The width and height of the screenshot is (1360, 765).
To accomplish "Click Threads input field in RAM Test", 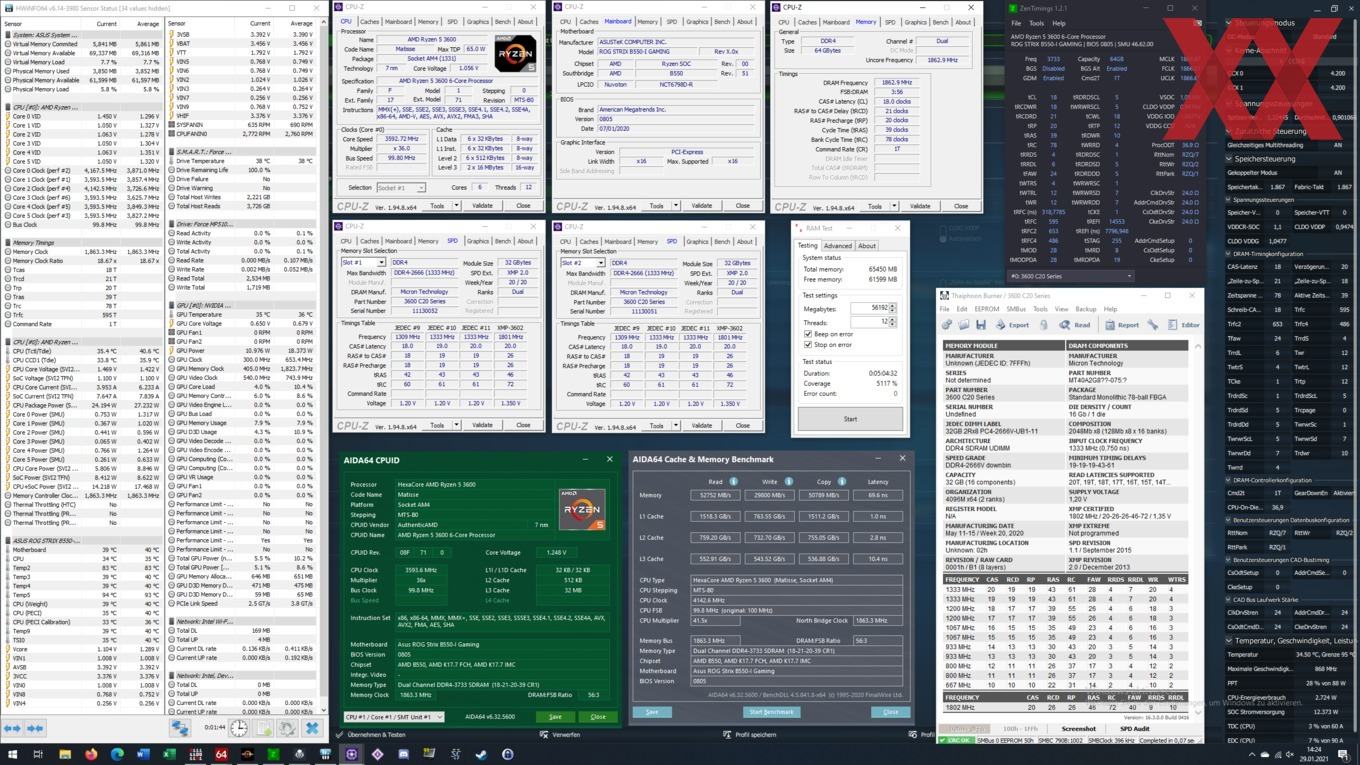I will click(x=869, y=322).
